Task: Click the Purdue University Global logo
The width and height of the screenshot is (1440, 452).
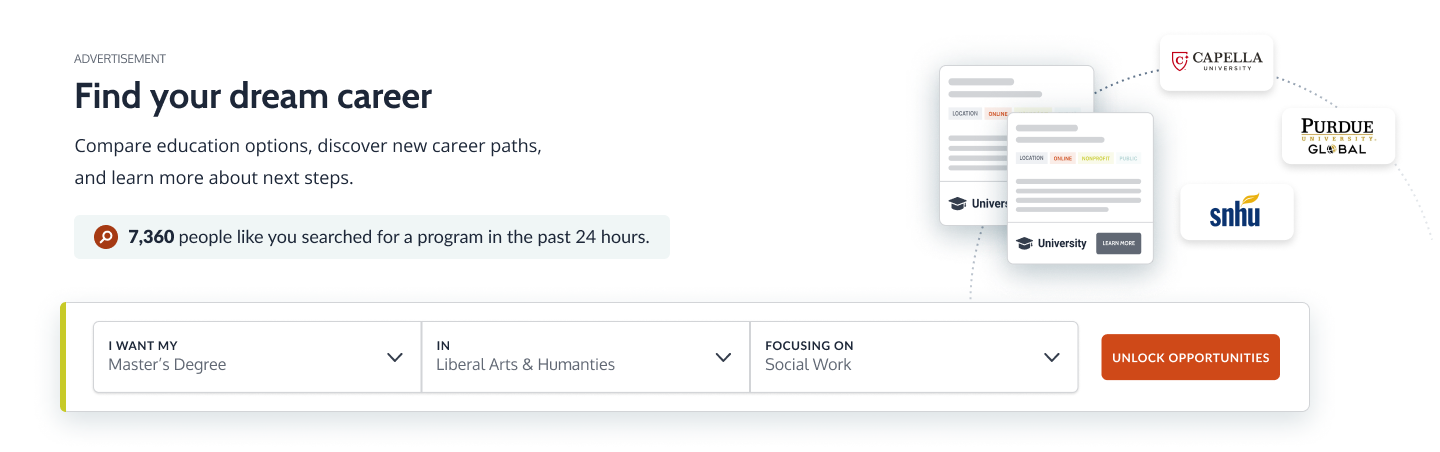Action: tap(1338, 136)
